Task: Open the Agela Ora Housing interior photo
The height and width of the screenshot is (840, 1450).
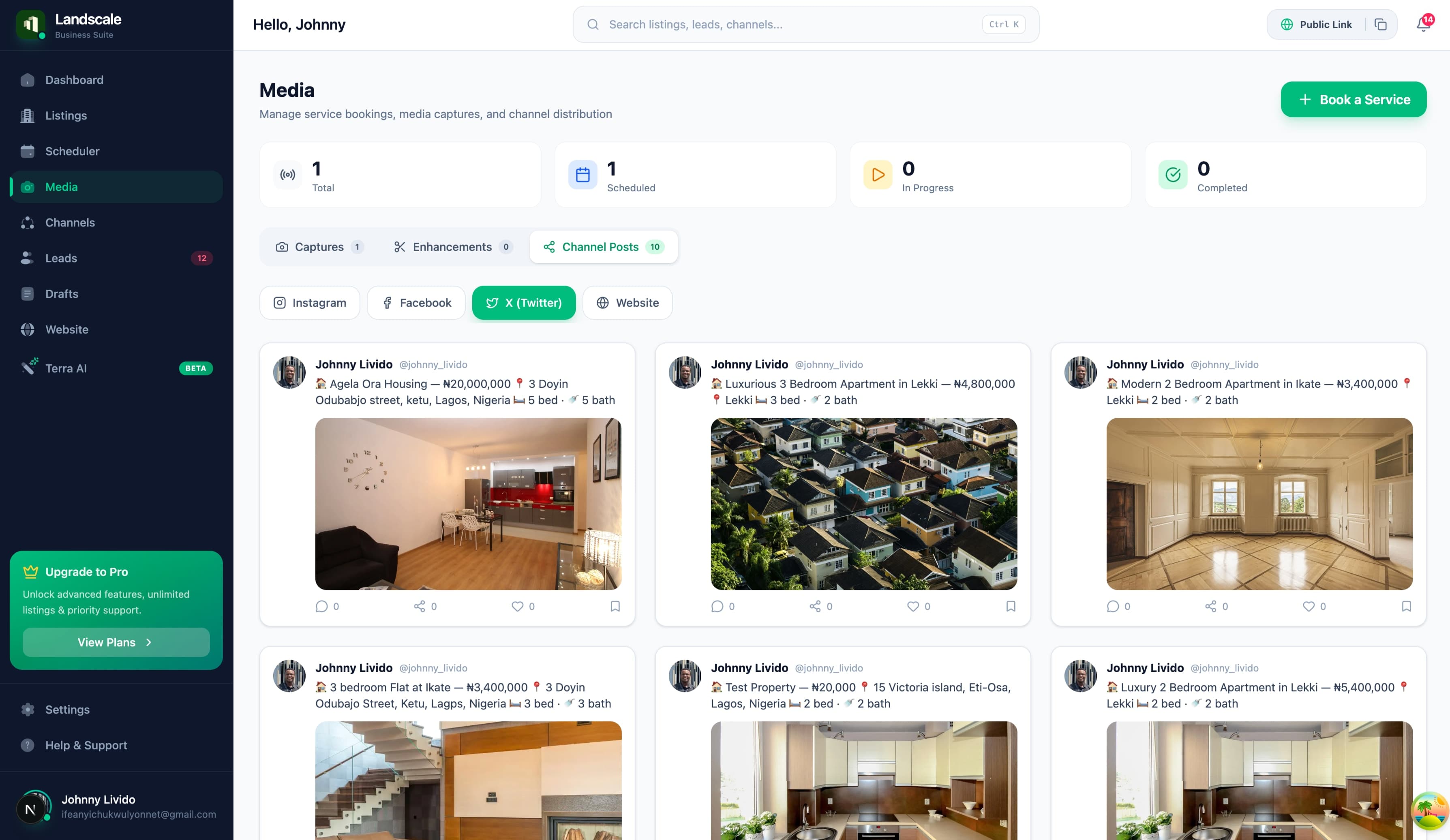Action: [x=468, y=503]
